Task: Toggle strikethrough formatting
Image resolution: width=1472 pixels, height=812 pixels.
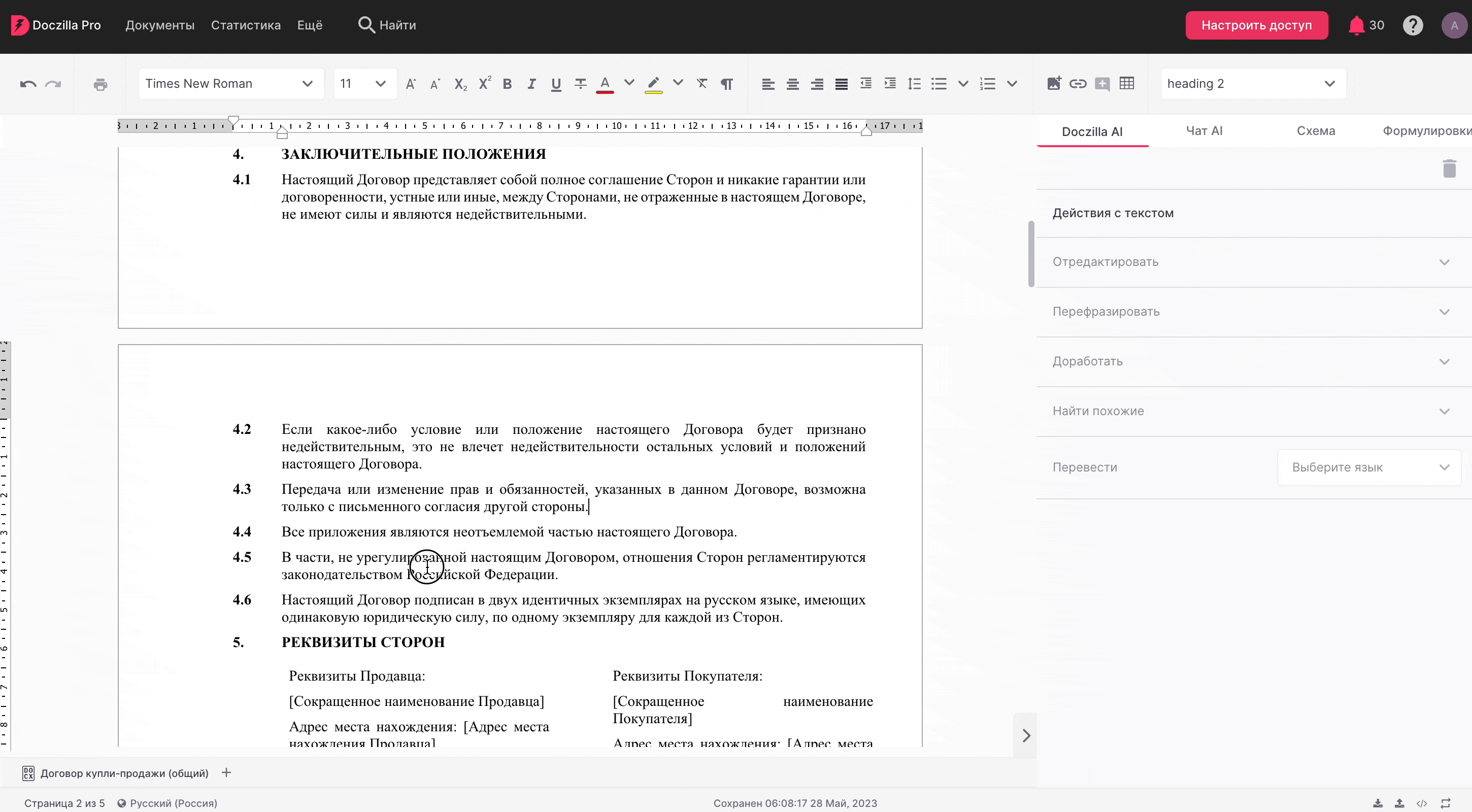Action: pyautogui.click(x=580, y=84)
